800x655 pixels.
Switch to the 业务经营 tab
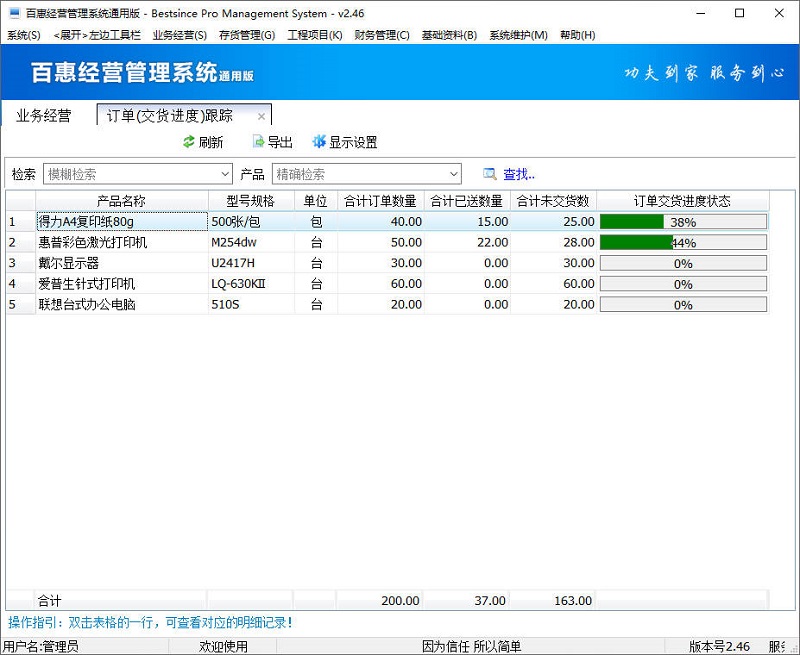pyautogui.click(x=44, y=116)
